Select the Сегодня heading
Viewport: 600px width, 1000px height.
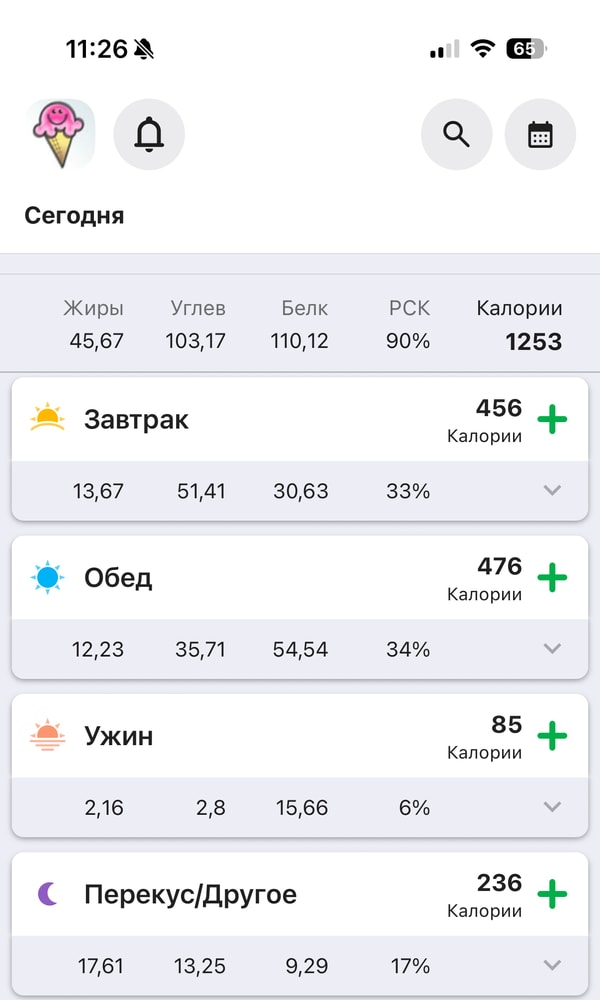point(74,215)
